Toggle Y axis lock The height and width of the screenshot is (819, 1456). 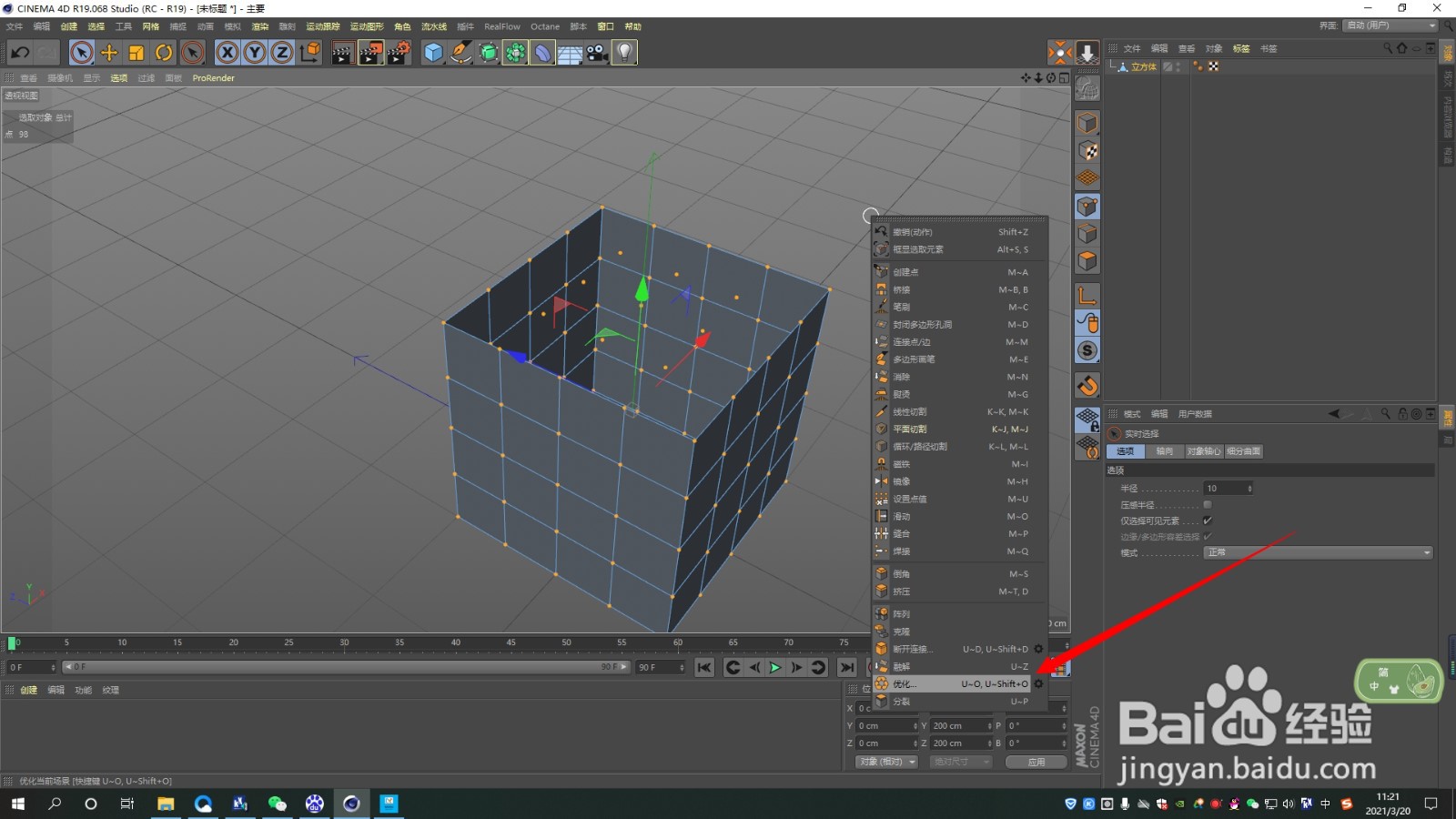point(255,53)
